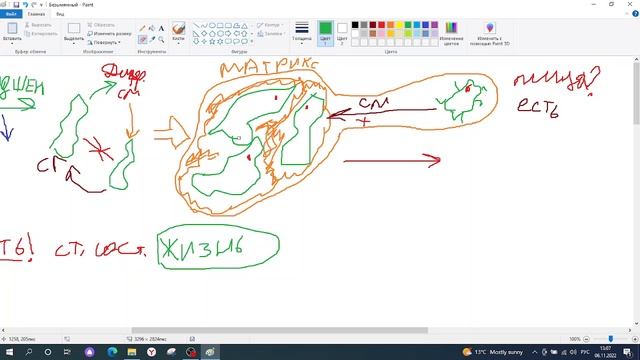Zoom out with the minus button
Screen dimensions: 640x360
coord(586,339)
